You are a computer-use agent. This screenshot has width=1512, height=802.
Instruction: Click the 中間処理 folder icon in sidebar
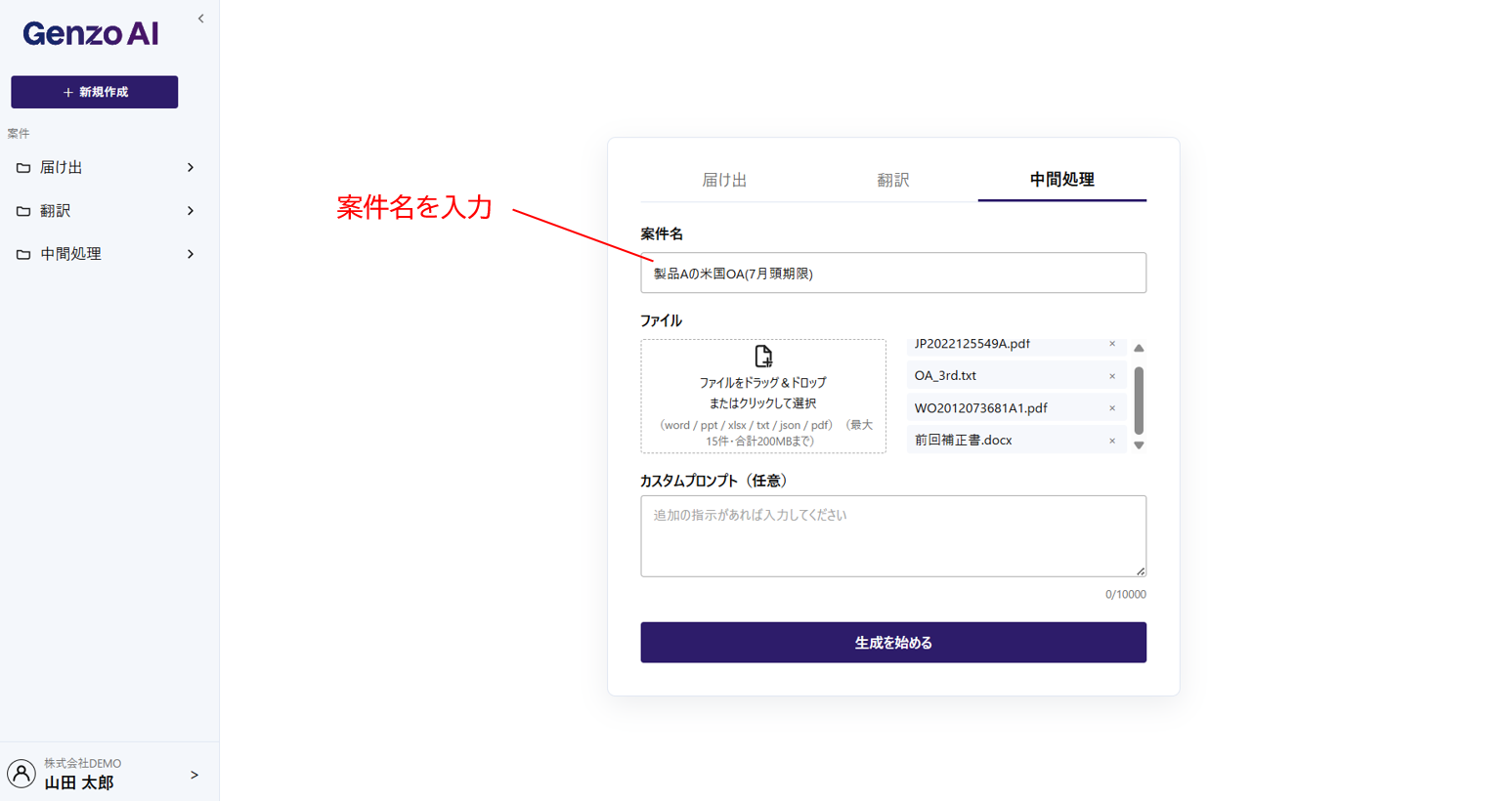coord(23,254)
